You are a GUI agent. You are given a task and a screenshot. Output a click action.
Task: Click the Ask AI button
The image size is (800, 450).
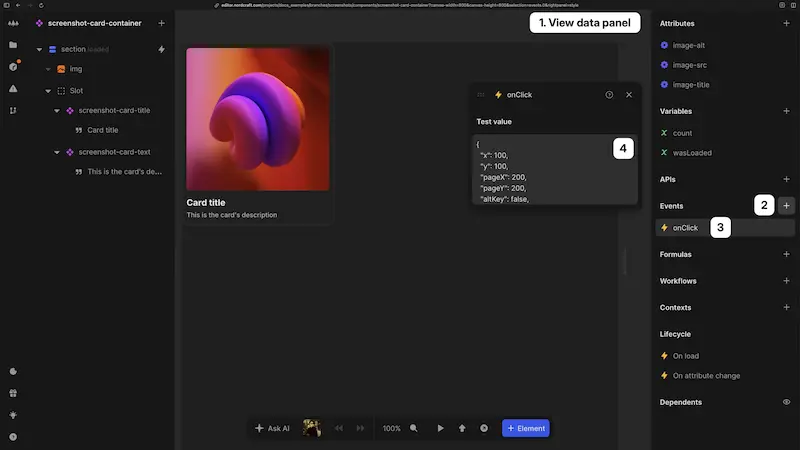pos(272,428)
